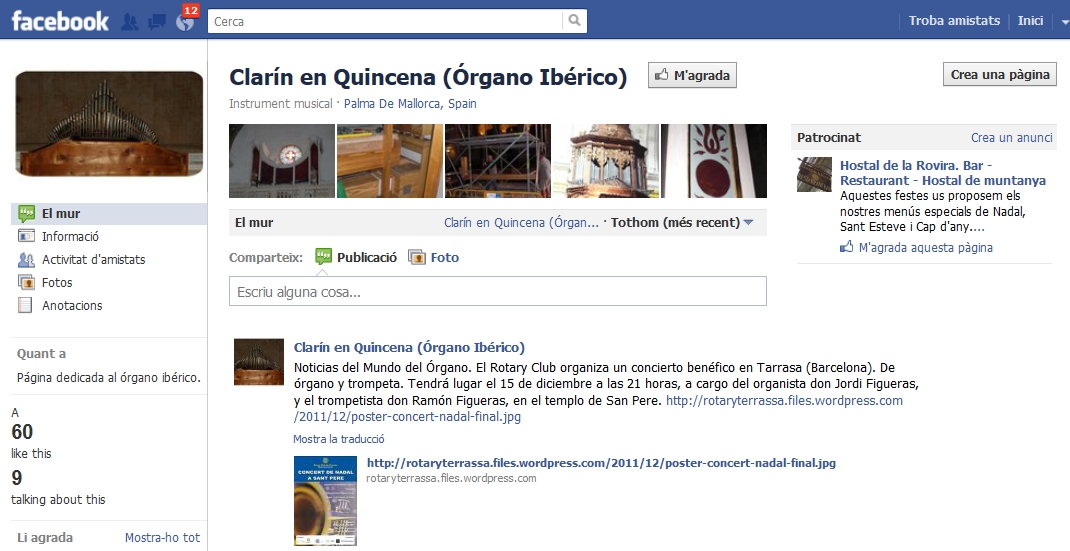1070x551 pixels.
Task: Select El mur in sidebar
Action: point(61,213)
